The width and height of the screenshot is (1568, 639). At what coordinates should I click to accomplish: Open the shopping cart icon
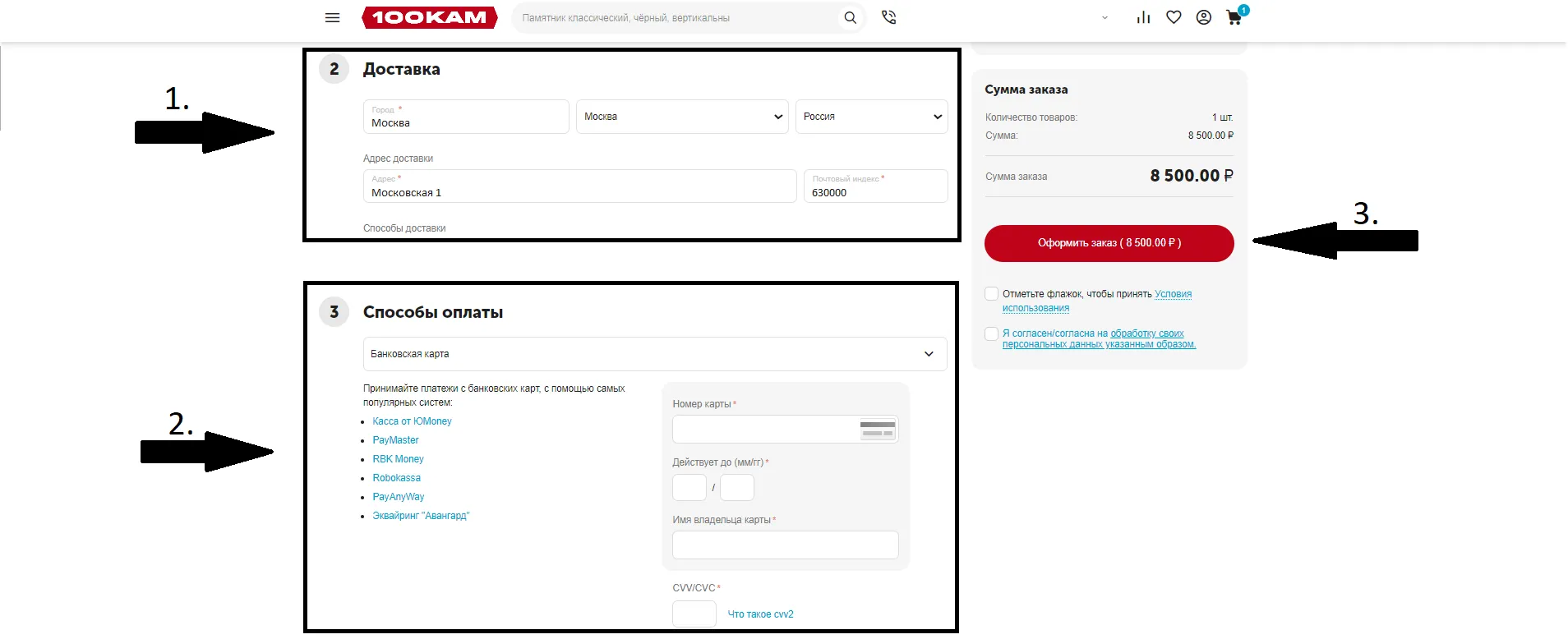tap(1234, 17)
